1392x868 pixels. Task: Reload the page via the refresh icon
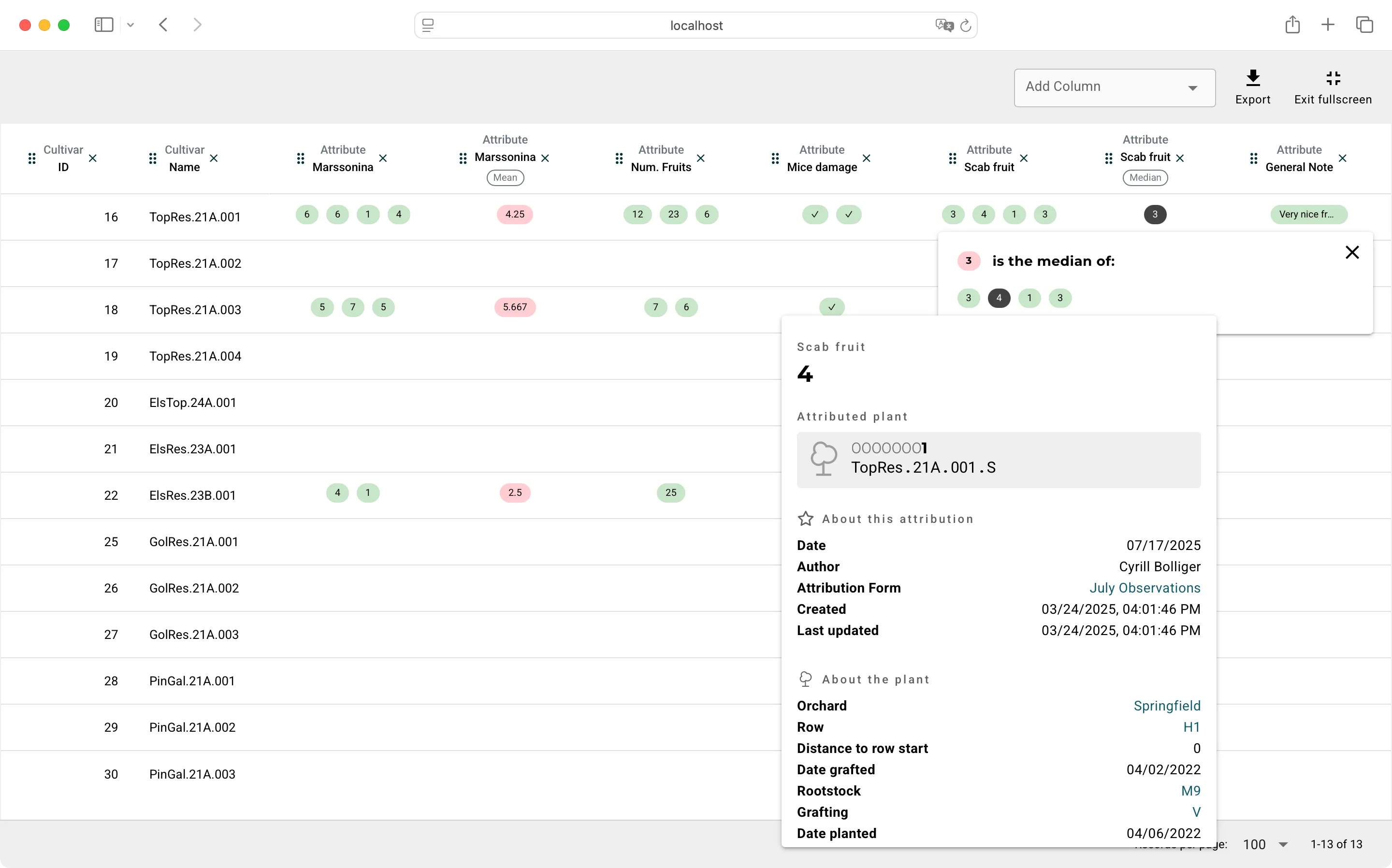click(x=966, y=25)
